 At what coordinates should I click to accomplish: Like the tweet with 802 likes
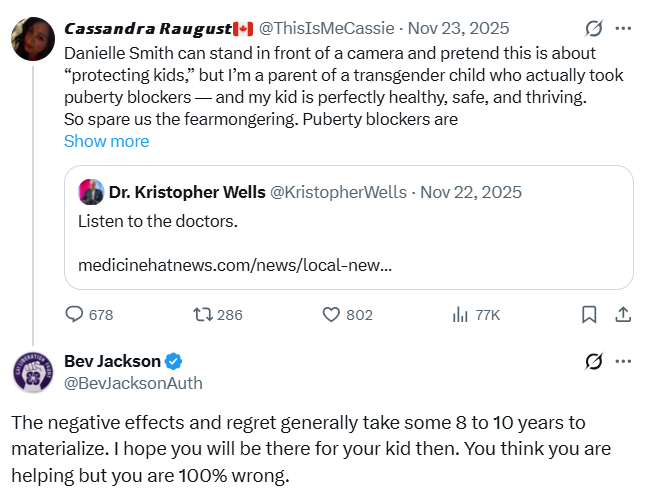(x=333, y=314)
